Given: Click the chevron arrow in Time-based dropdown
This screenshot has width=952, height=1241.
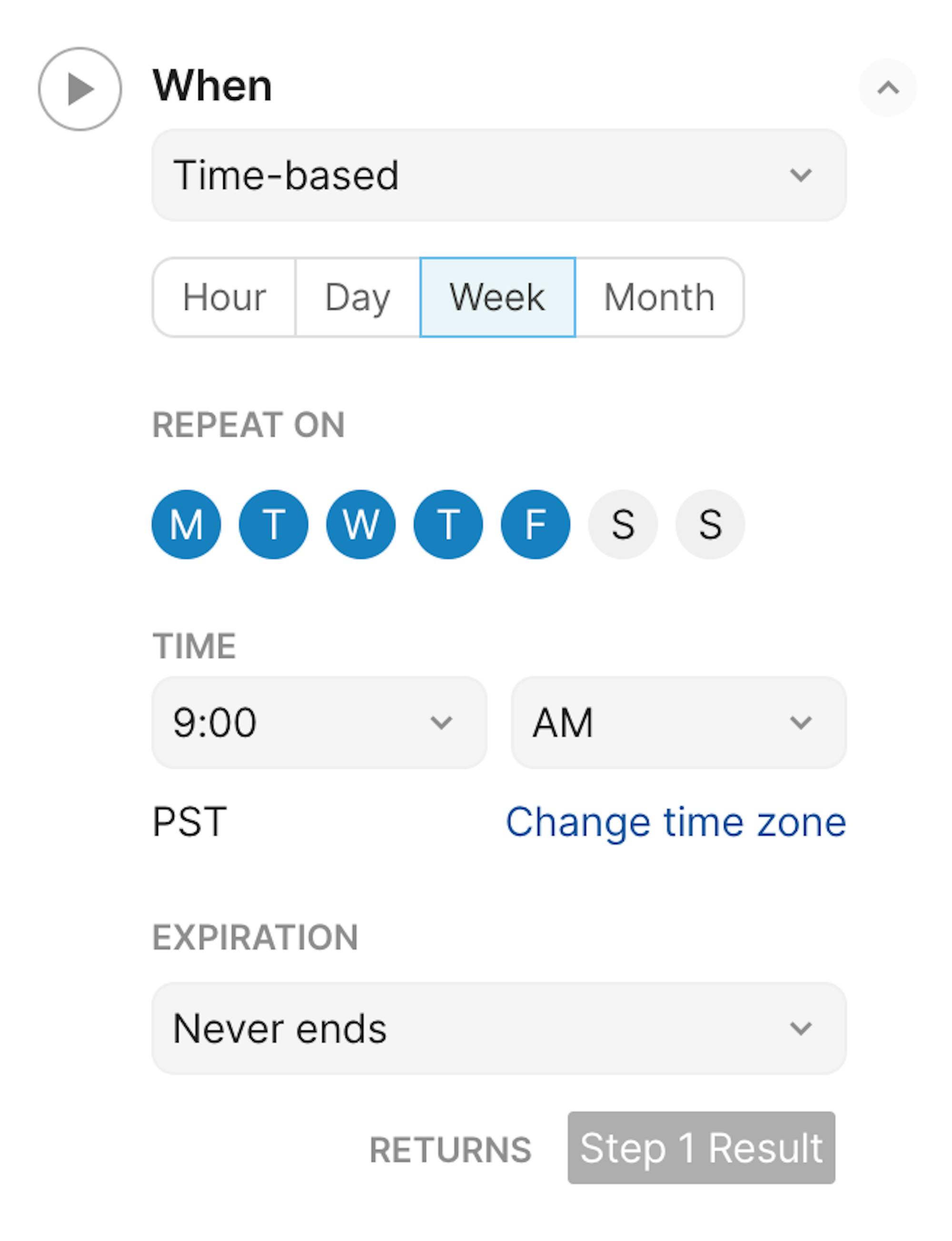Looking at the screenshot, I should tap(801, 175).
